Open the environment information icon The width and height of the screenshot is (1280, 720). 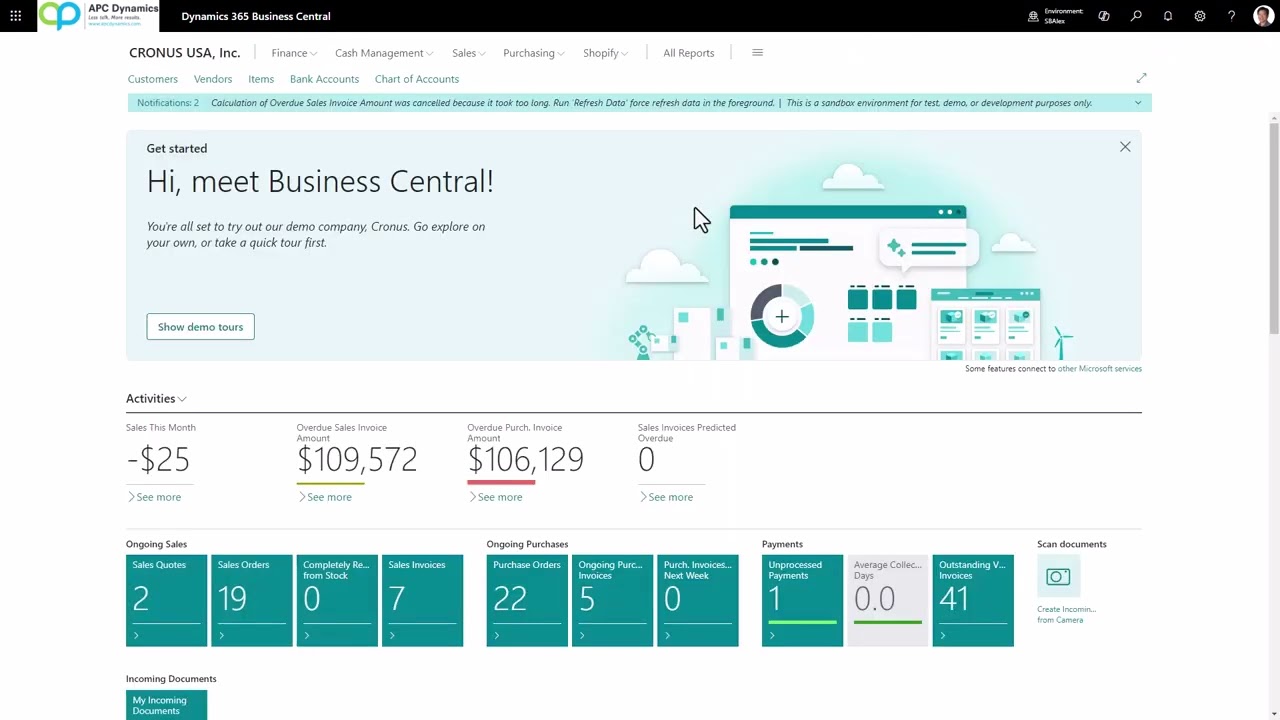[x=1034, y=16]
